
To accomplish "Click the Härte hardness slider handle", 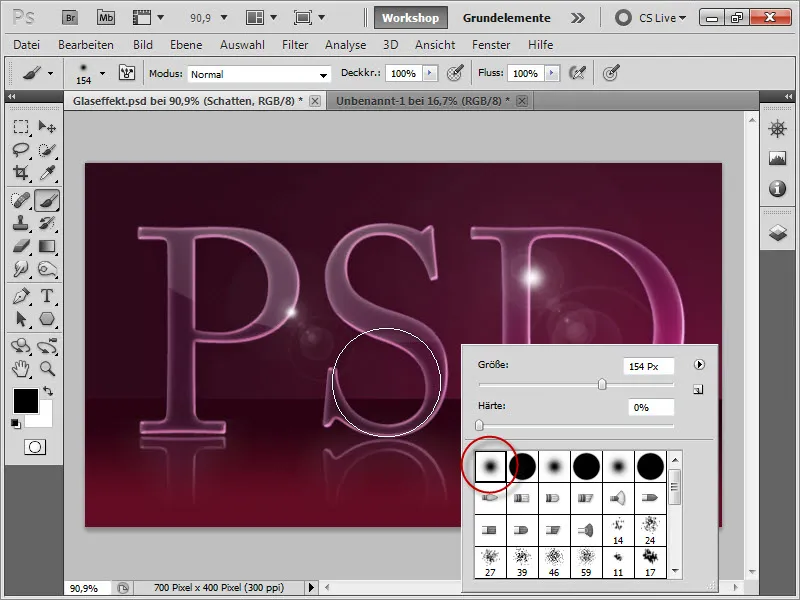I will (479, 425).
